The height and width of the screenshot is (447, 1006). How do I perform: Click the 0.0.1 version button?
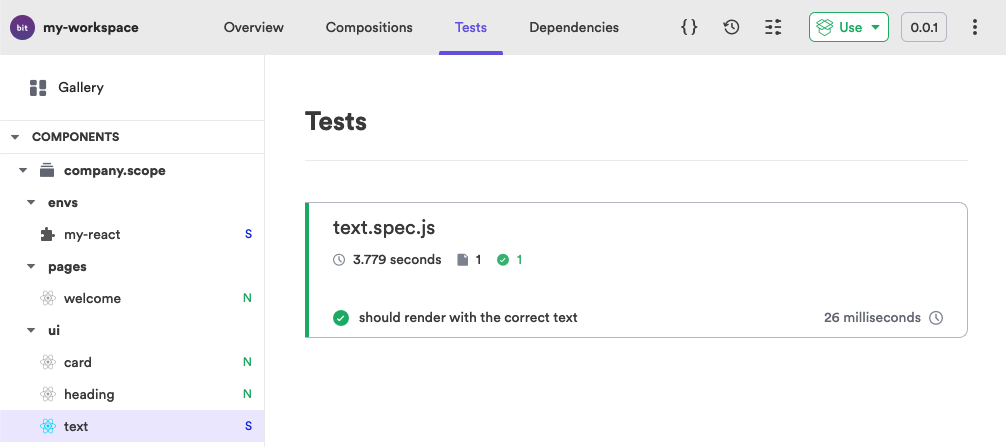[x=923, y=27]
